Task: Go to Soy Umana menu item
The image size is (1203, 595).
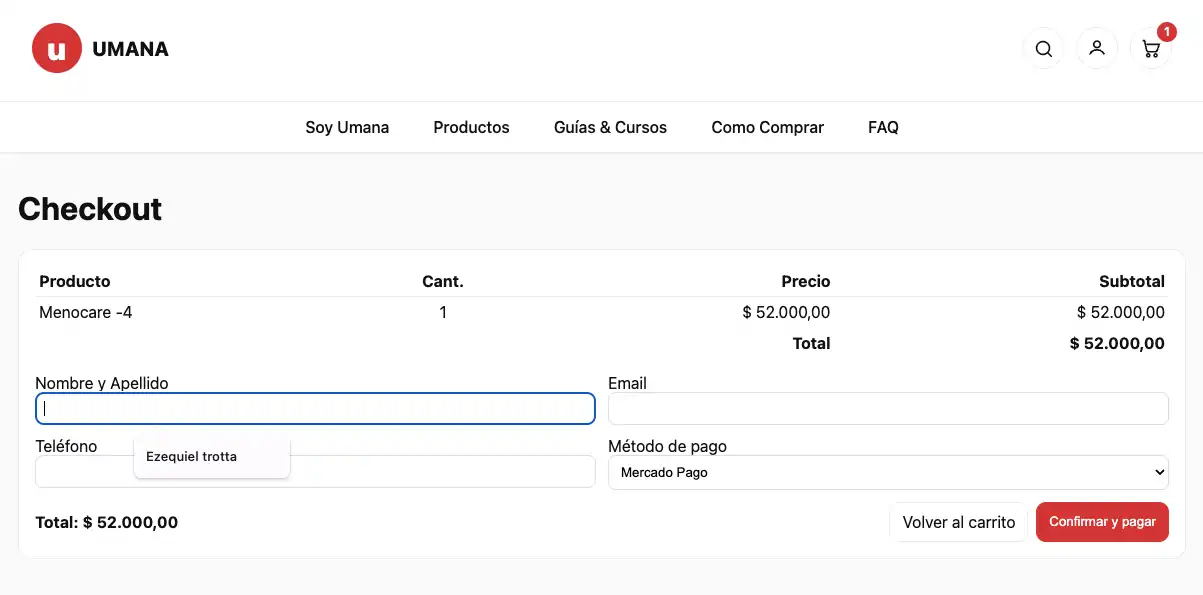Action: (347, 127)
